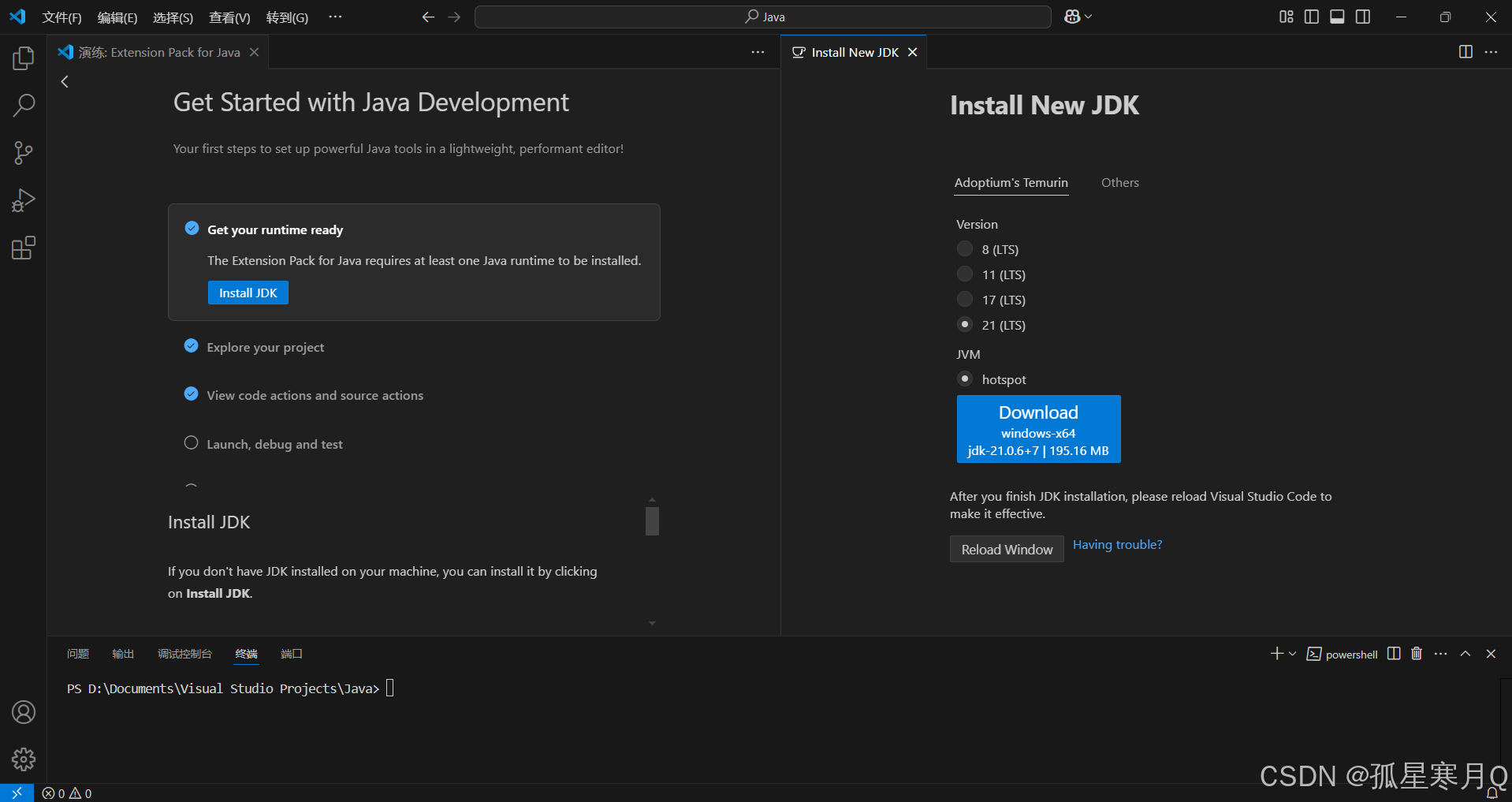Select JDK version 11 (LTS)
Image resolution: width=1512 pixels, height=802 pixels.
965,274
